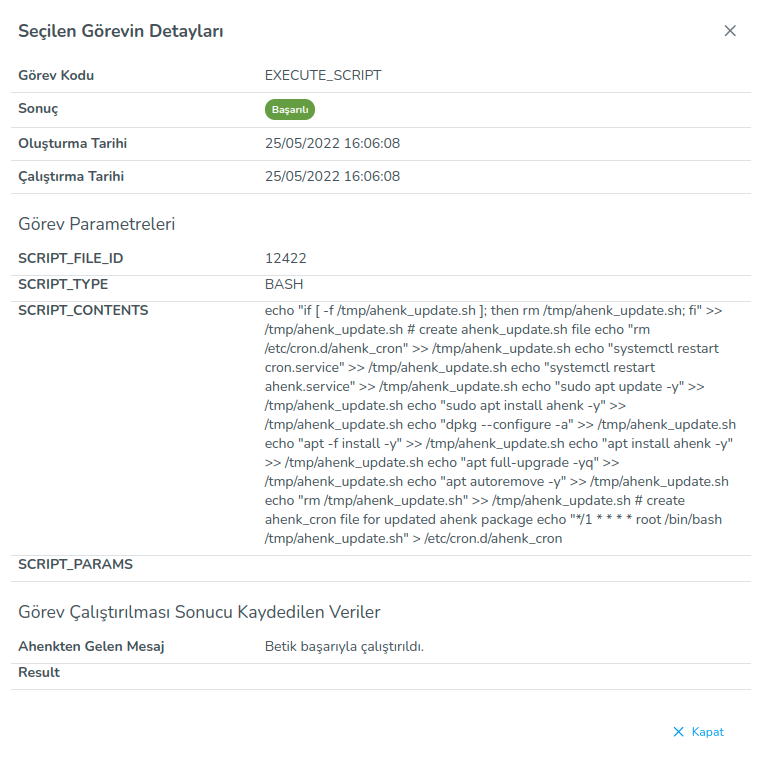Click the SCRIPT_FILE_ID label

[x=71, y=258]
